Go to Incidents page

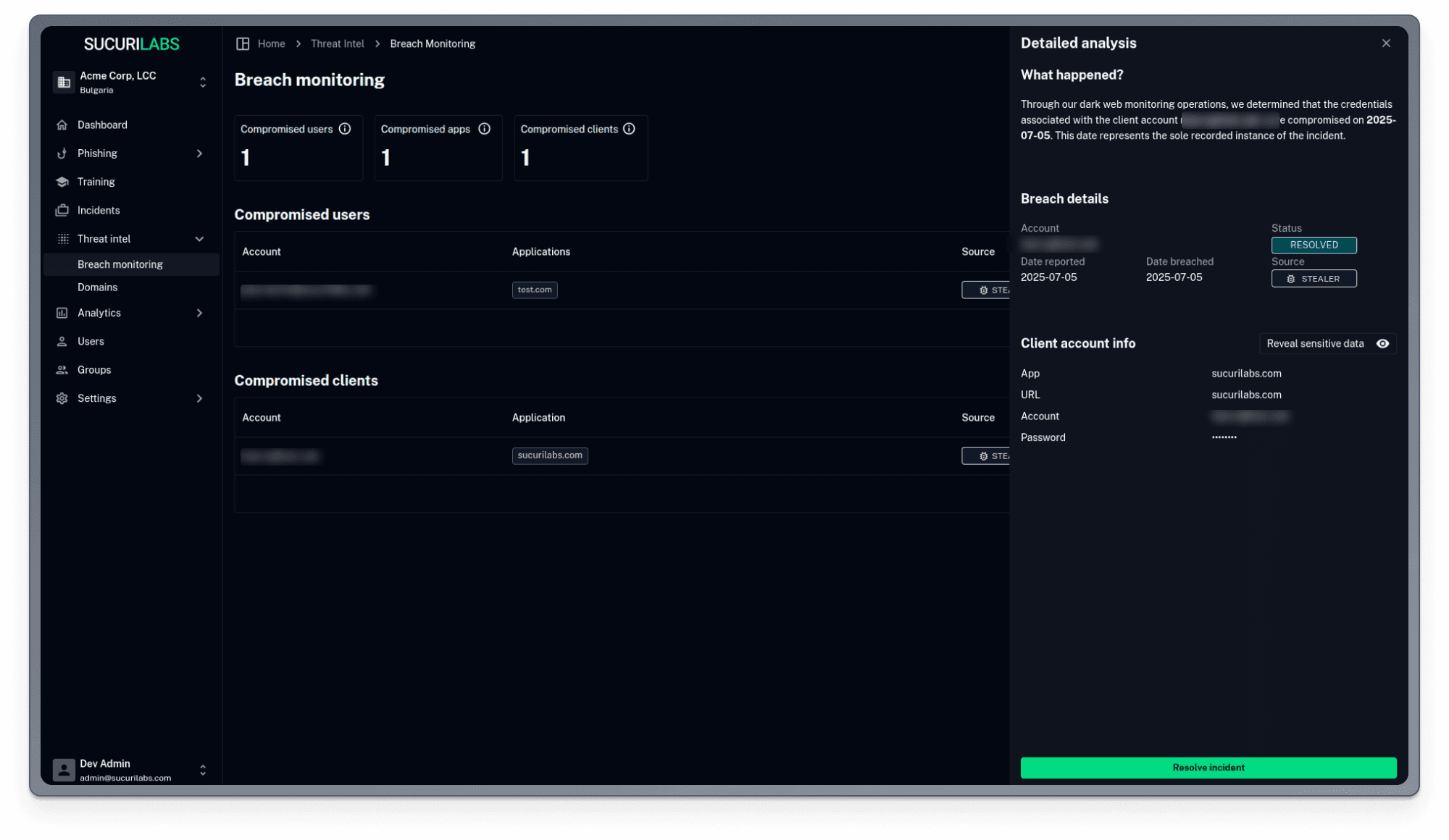pyautogui.click(x=99, y=210)
